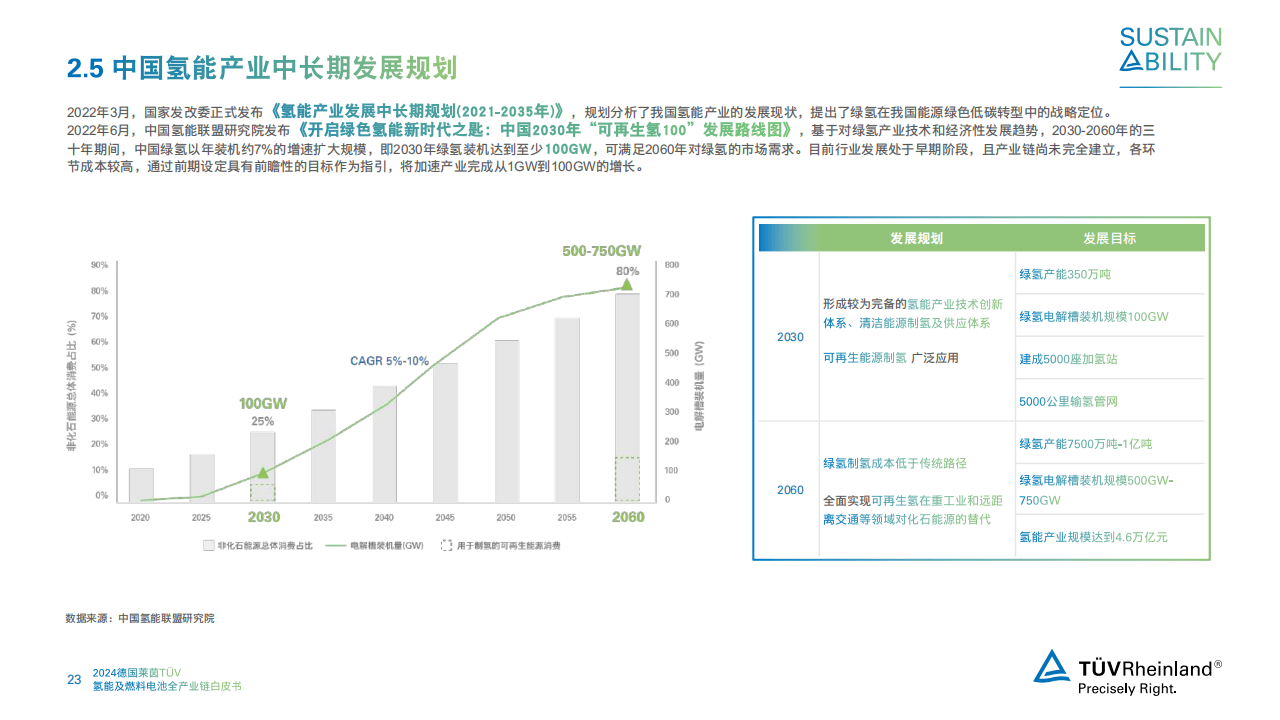This screenshot has height=720, width=1280.
Task: Click the bold 2060 x-axis label
Action: pos(628,517)
